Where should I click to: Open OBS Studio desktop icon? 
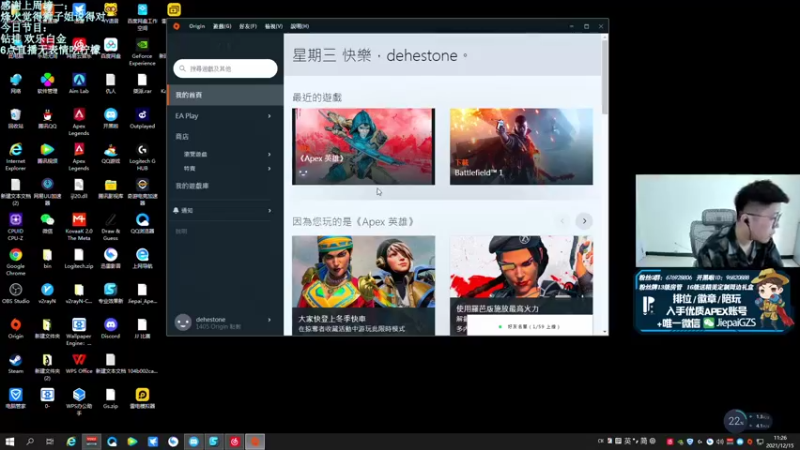16,294
